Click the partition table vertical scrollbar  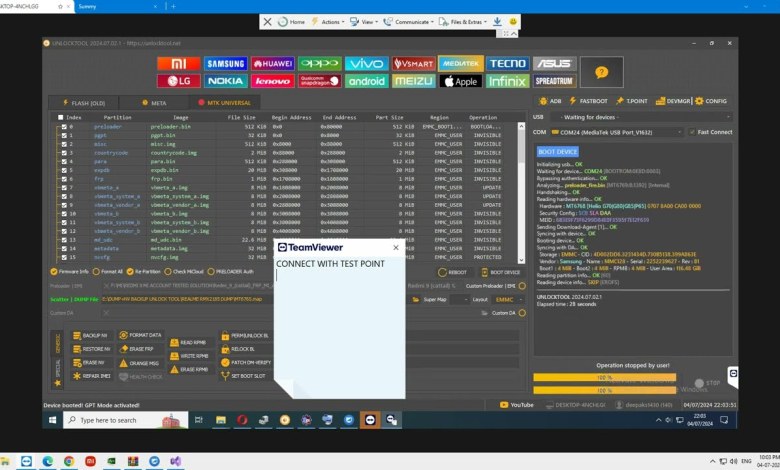[x=521, y=193]
